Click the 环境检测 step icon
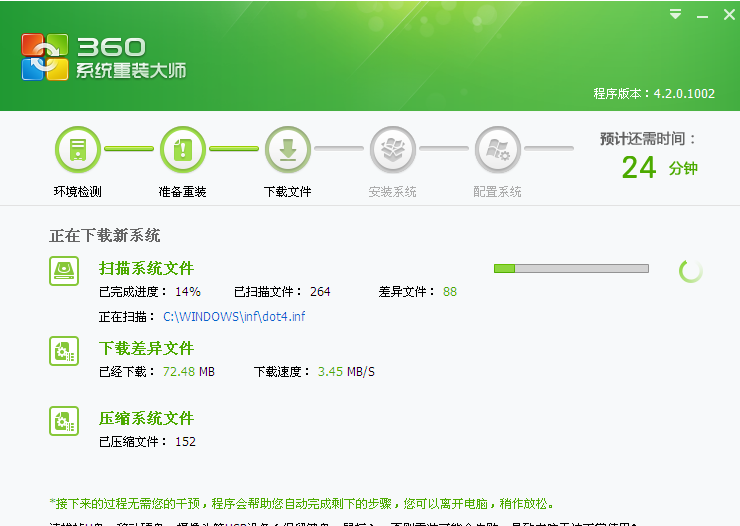The image size is (740, 526). pos(78,150)
